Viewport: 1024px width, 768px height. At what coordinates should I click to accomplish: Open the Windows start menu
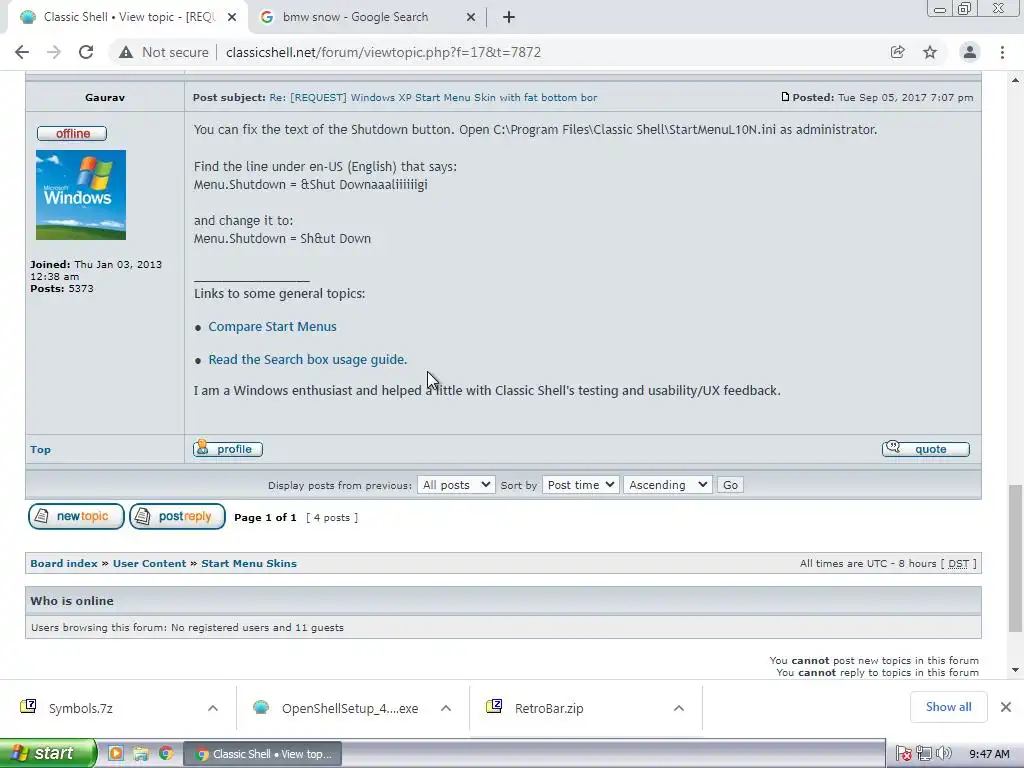pyautogui.click(x=47, y=753)
